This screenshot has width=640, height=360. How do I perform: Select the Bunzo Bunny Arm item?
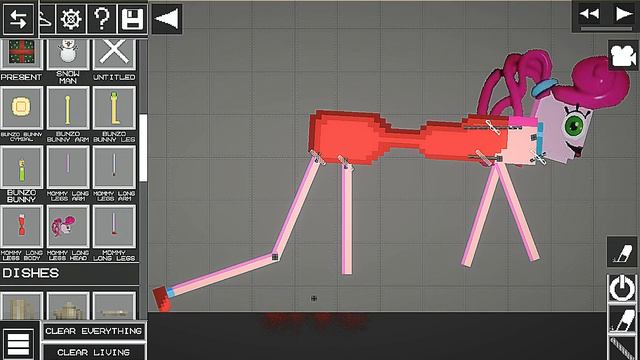pos(68,108)
